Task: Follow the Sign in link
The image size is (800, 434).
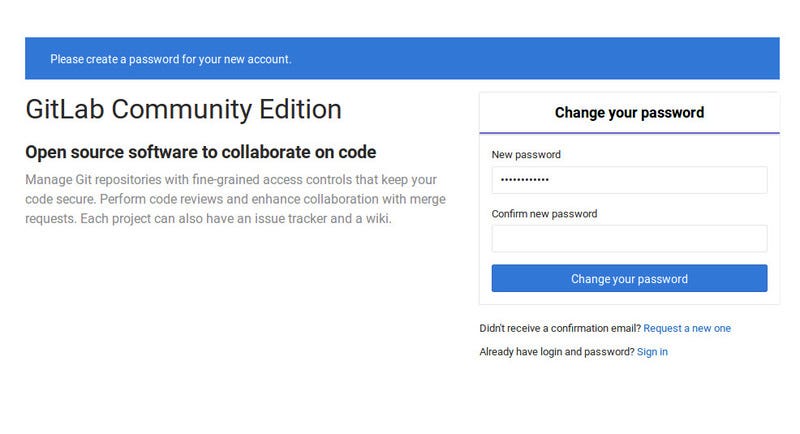Action: (652, 352)
